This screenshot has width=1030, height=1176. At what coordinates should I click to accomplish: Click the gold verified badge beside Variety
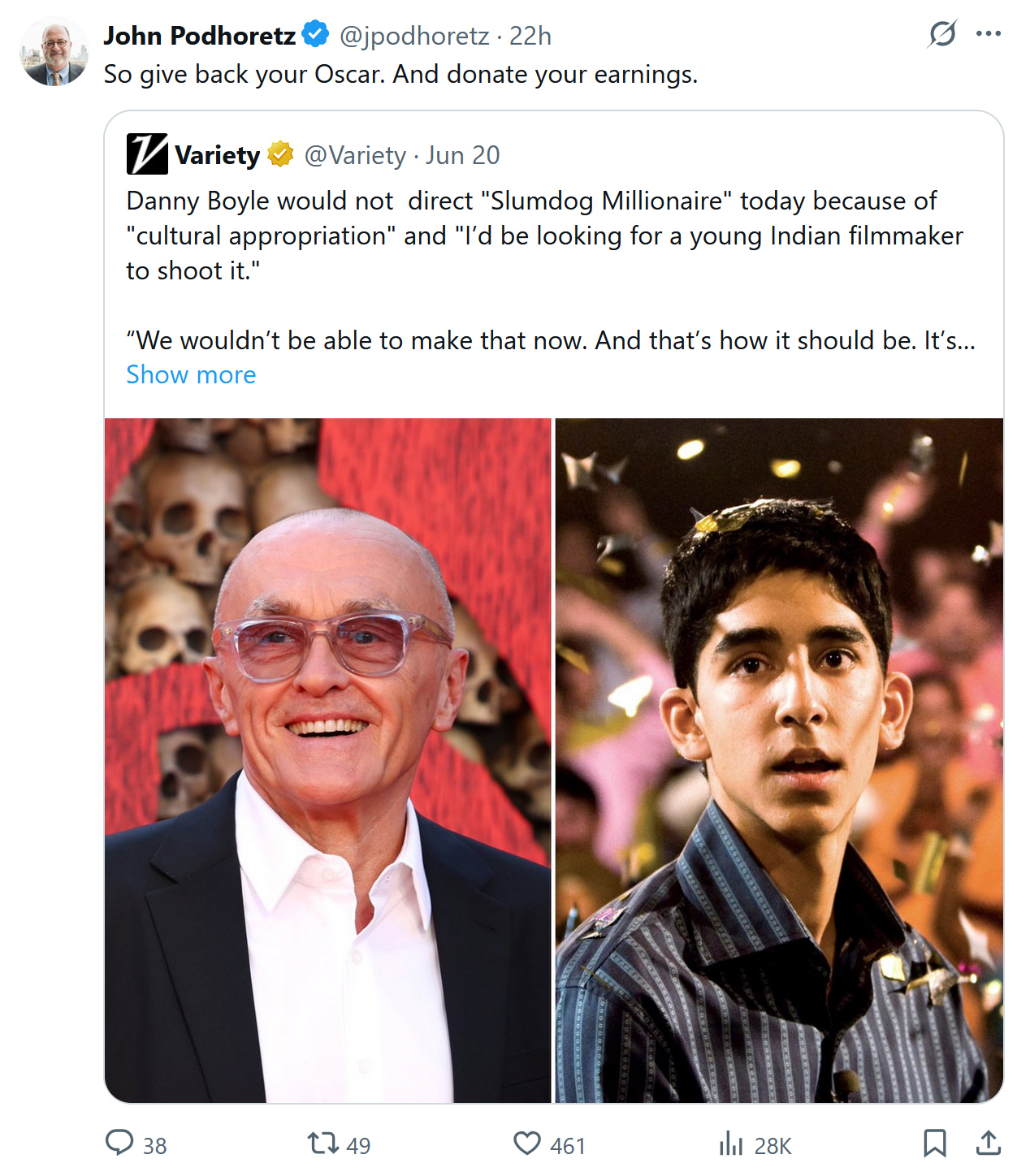[x=280, y=153]
